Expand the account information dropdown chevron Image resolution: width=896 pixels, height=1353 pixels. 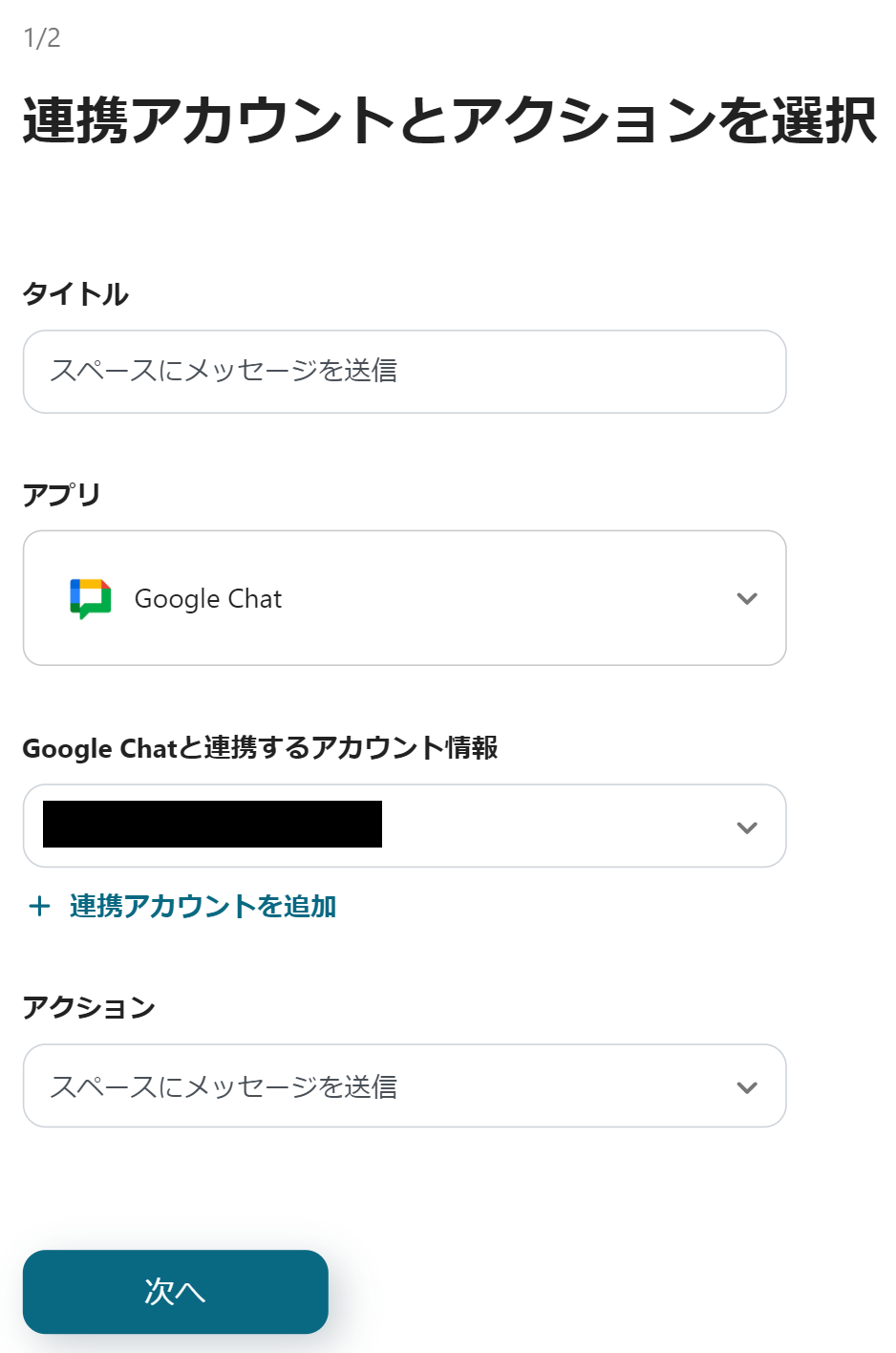click(x=747, y=827)
